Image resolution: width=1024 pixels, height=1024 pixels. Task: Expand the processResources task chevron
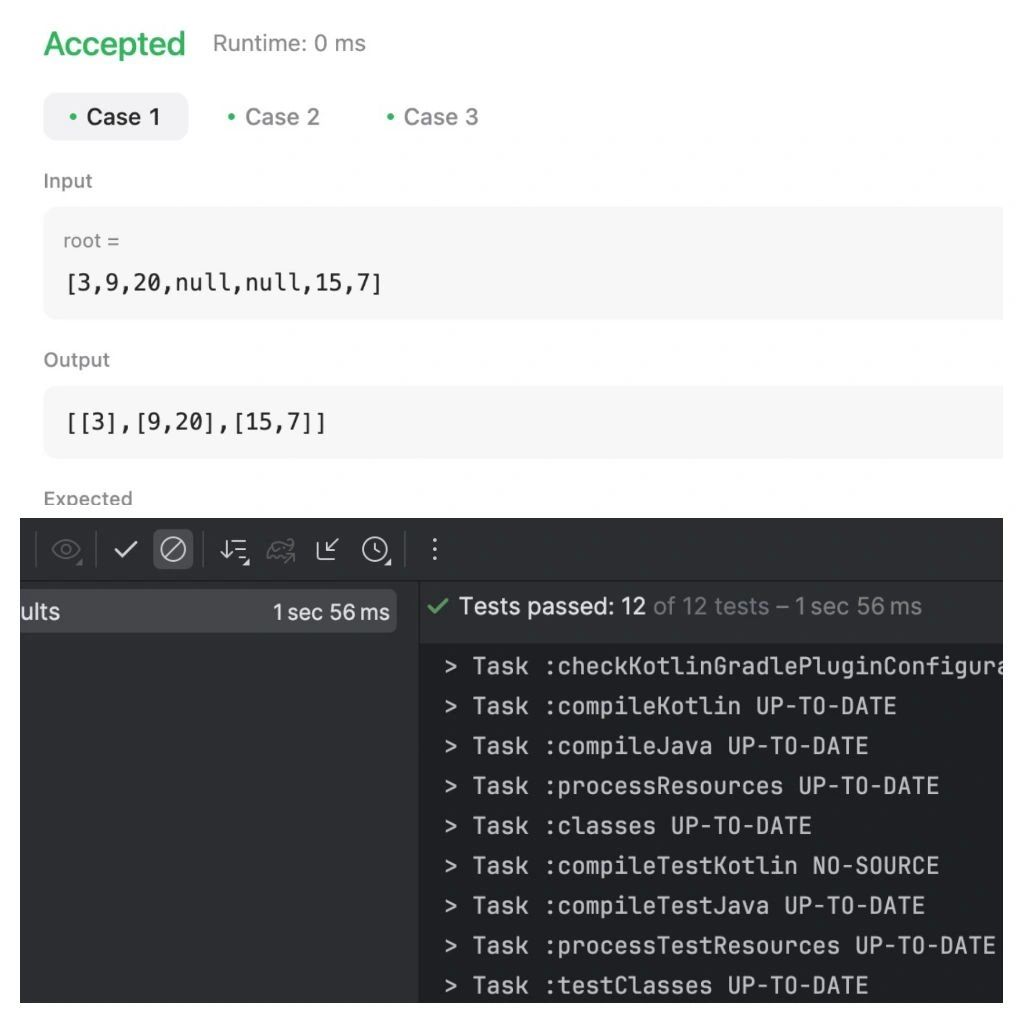(450, 786)
